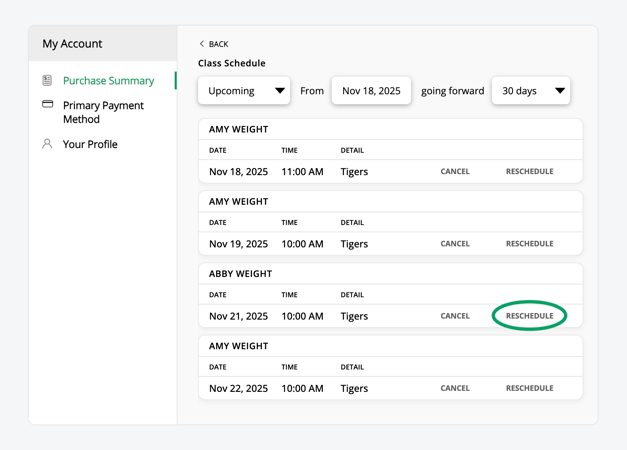Expand the 30 days range dropdown
The image size is (627, 450).
[531, 91]
